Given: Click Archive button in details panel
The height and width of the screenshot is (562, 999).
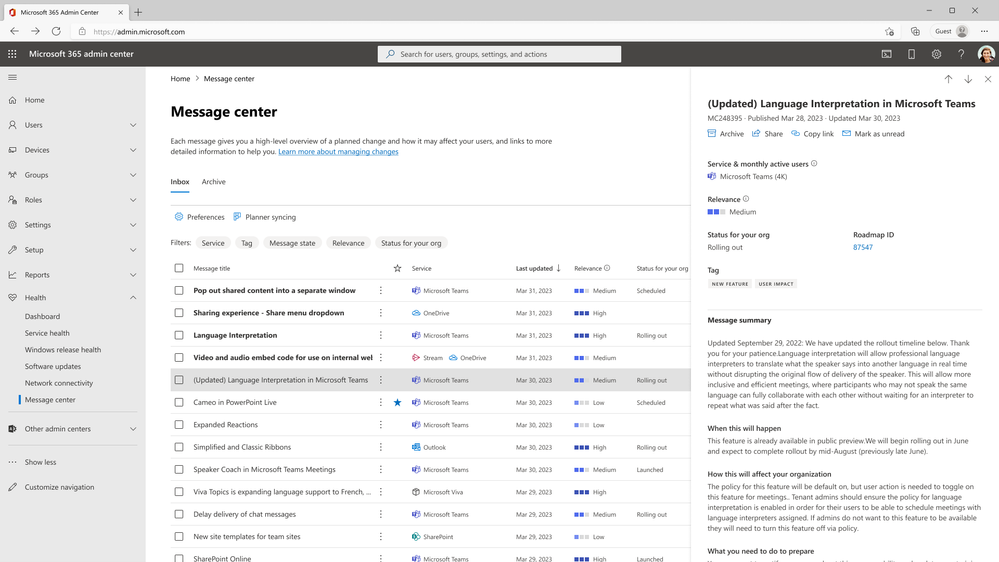Looking at the screenshot, I should pyautogui.click(x=726, y=134).
